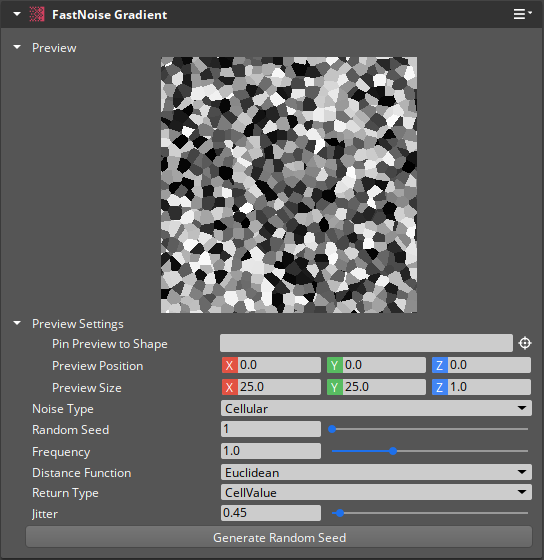The width and height of the screenshot is (544, 560).
Task: Open the Return Type dropdown
Action: point(376,492)
